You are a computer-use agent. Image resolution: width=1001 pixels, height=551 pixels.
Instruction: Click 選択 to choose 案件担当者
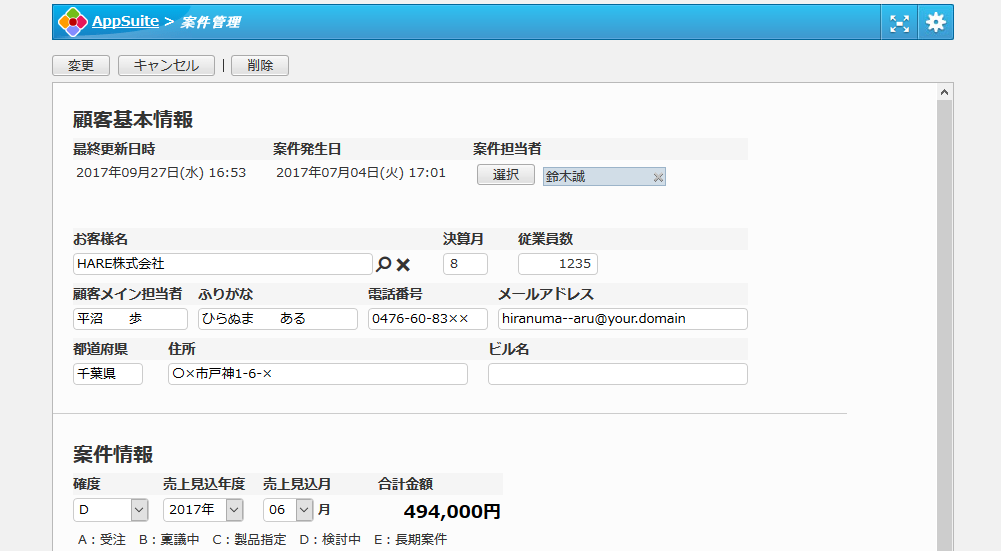coord(506,175)
